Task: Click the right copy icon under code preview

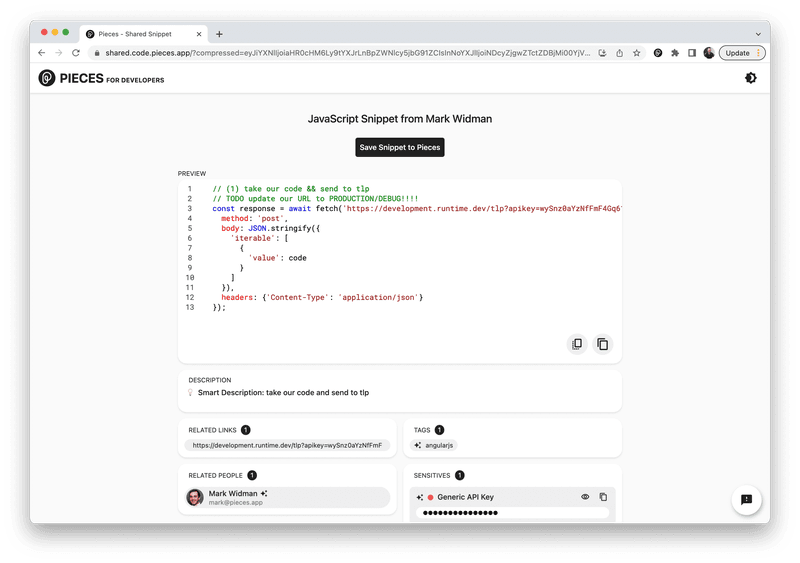Action: (x=602, y=344)
